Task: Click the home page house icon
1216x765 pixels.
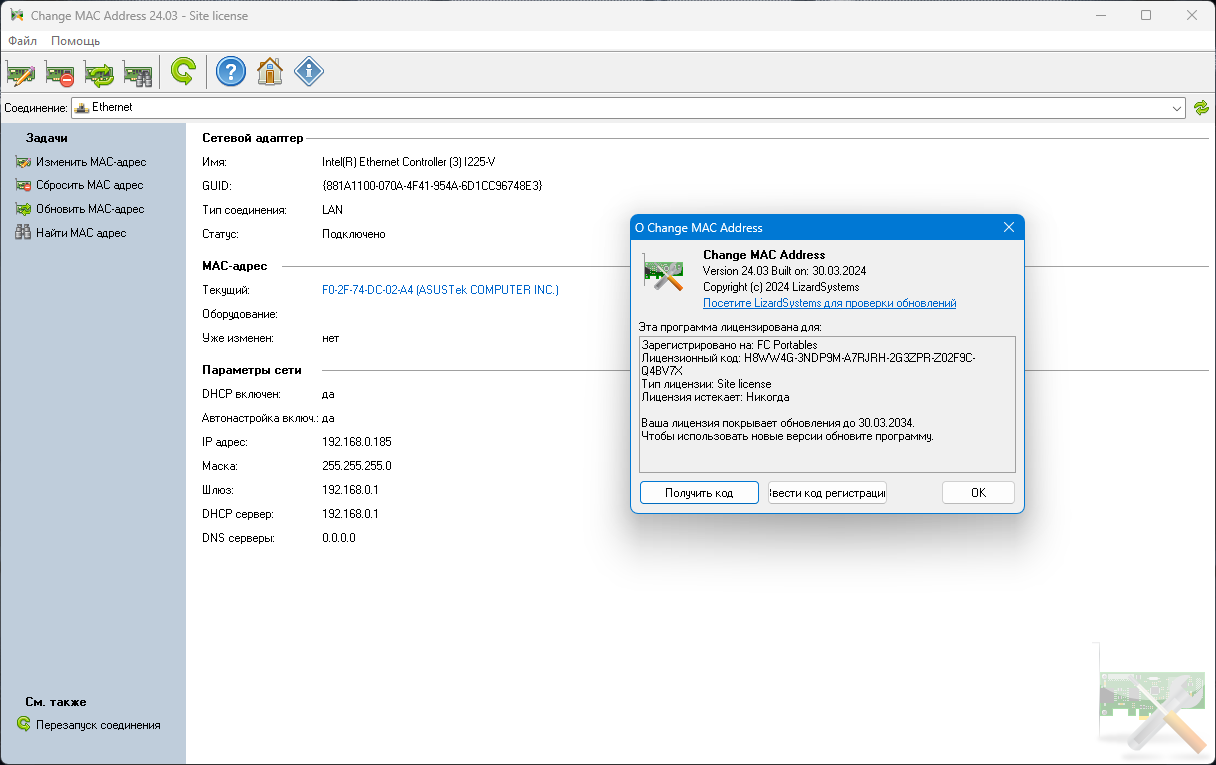Action: pyautogui.click(x=270, y=72)
